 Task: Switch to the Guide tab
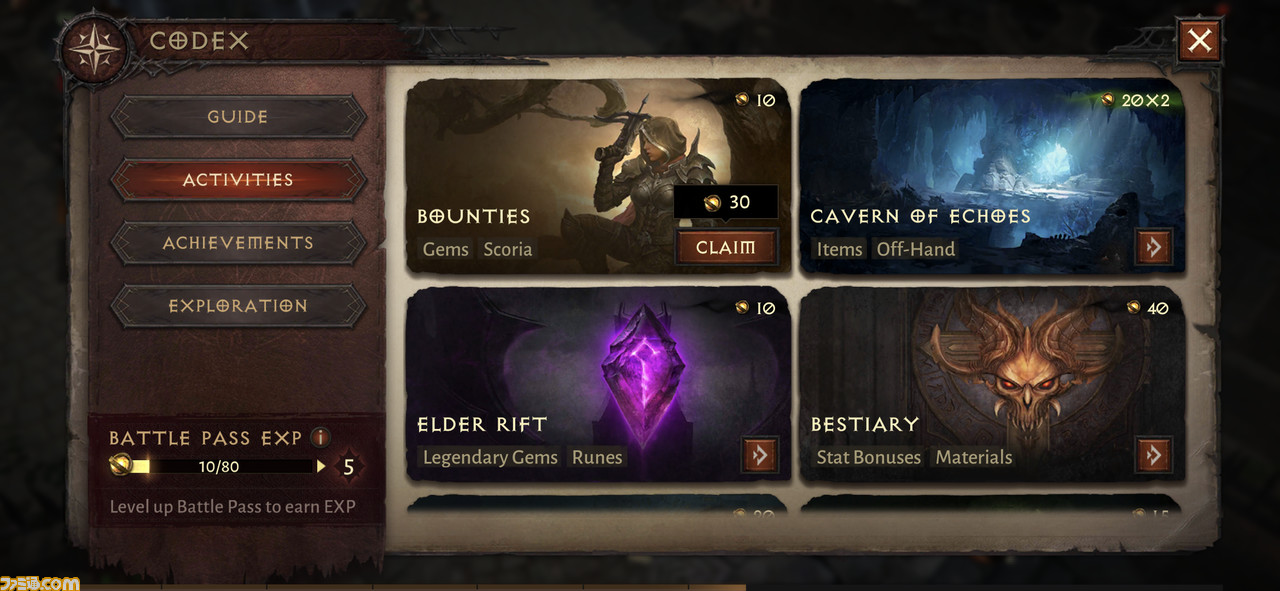[x=238, y=117]
